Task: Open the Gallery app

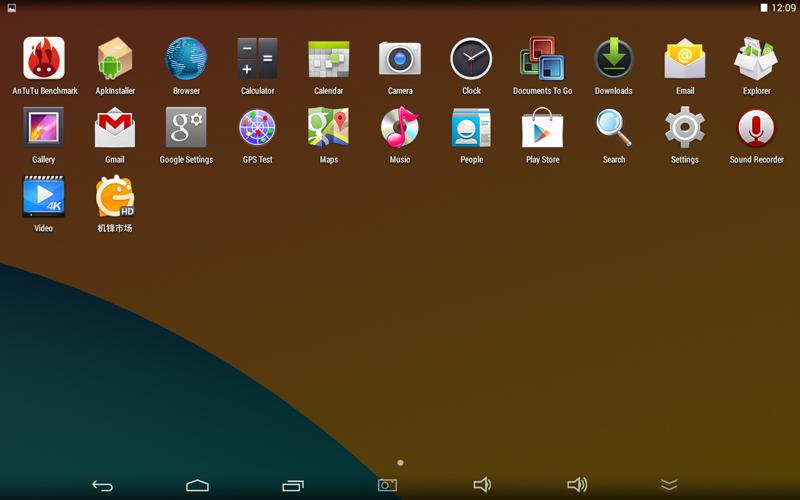Action: pos(43,127)
